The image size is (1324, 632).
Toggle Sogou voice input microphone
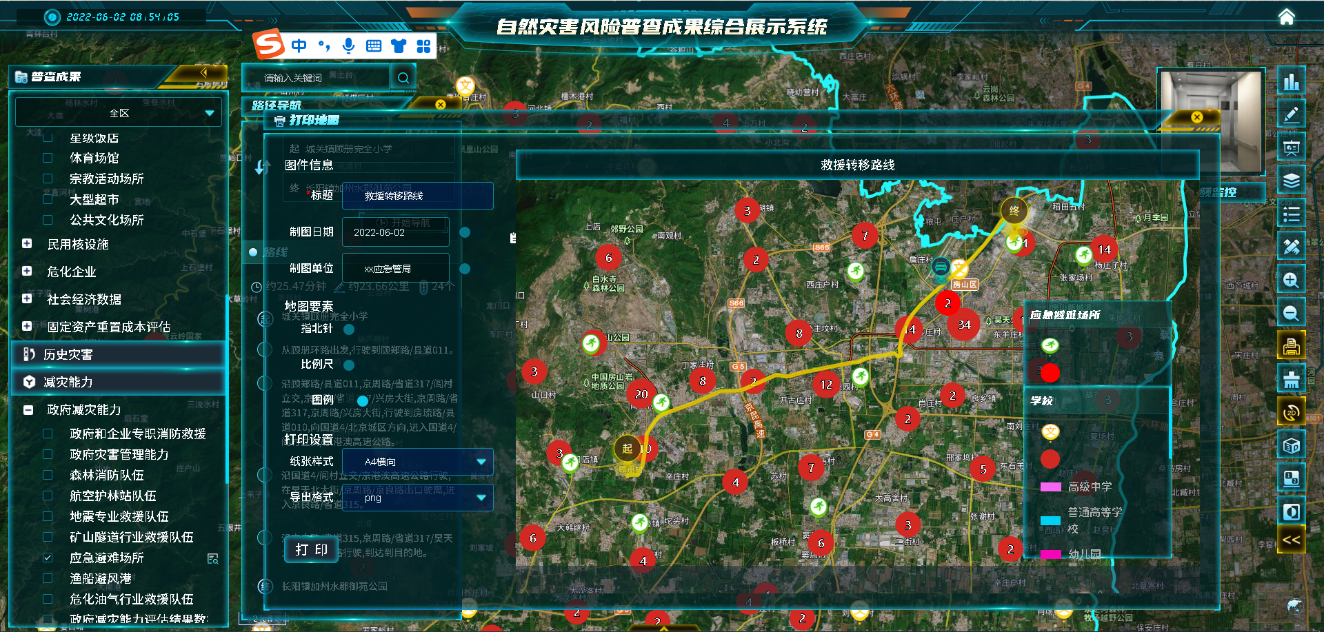[348, 45]
